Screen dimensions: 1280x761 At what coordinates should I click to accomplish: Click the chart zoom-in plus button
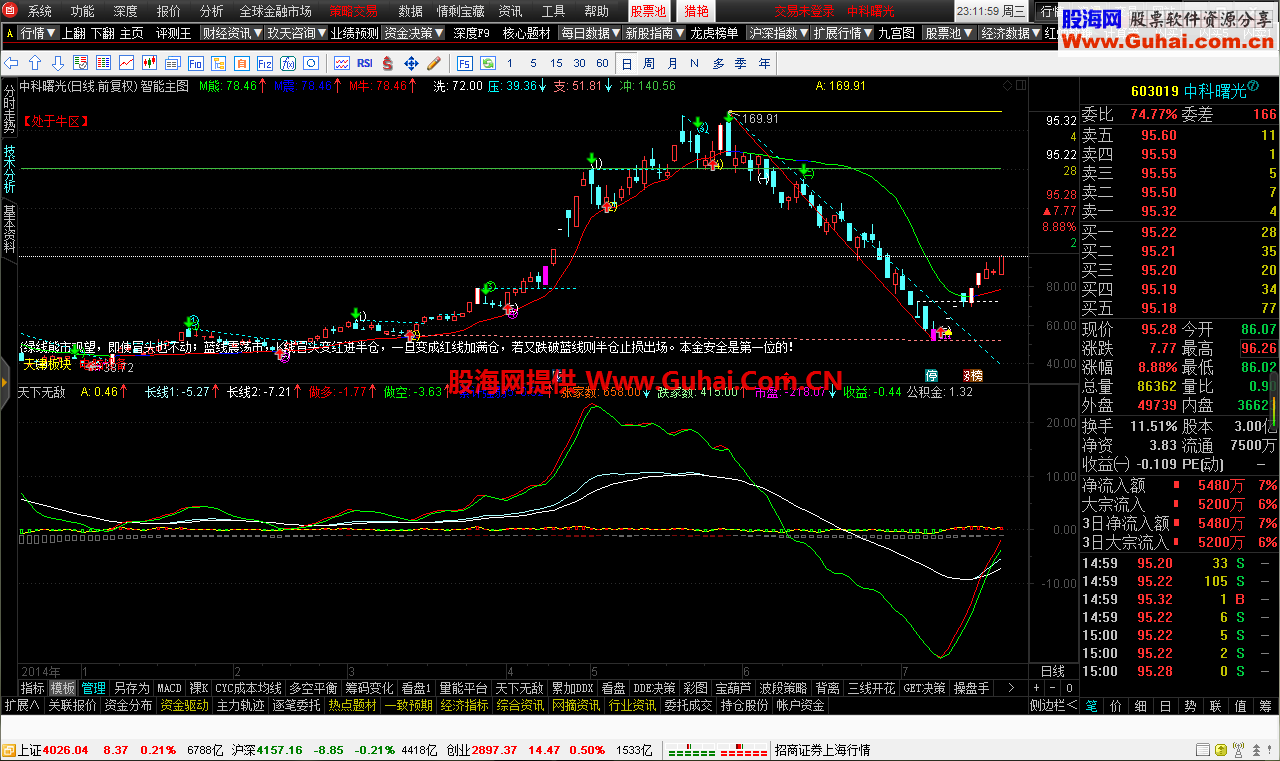coord(1036,688)
